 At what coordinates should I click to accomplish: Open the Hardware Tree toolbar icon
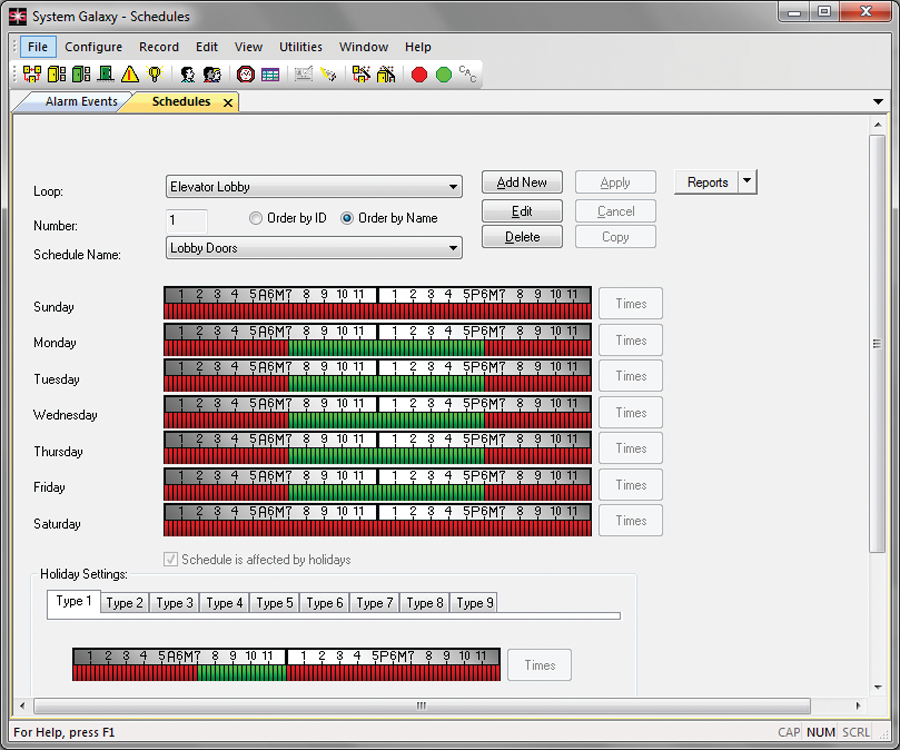click(x=33, y=73)
